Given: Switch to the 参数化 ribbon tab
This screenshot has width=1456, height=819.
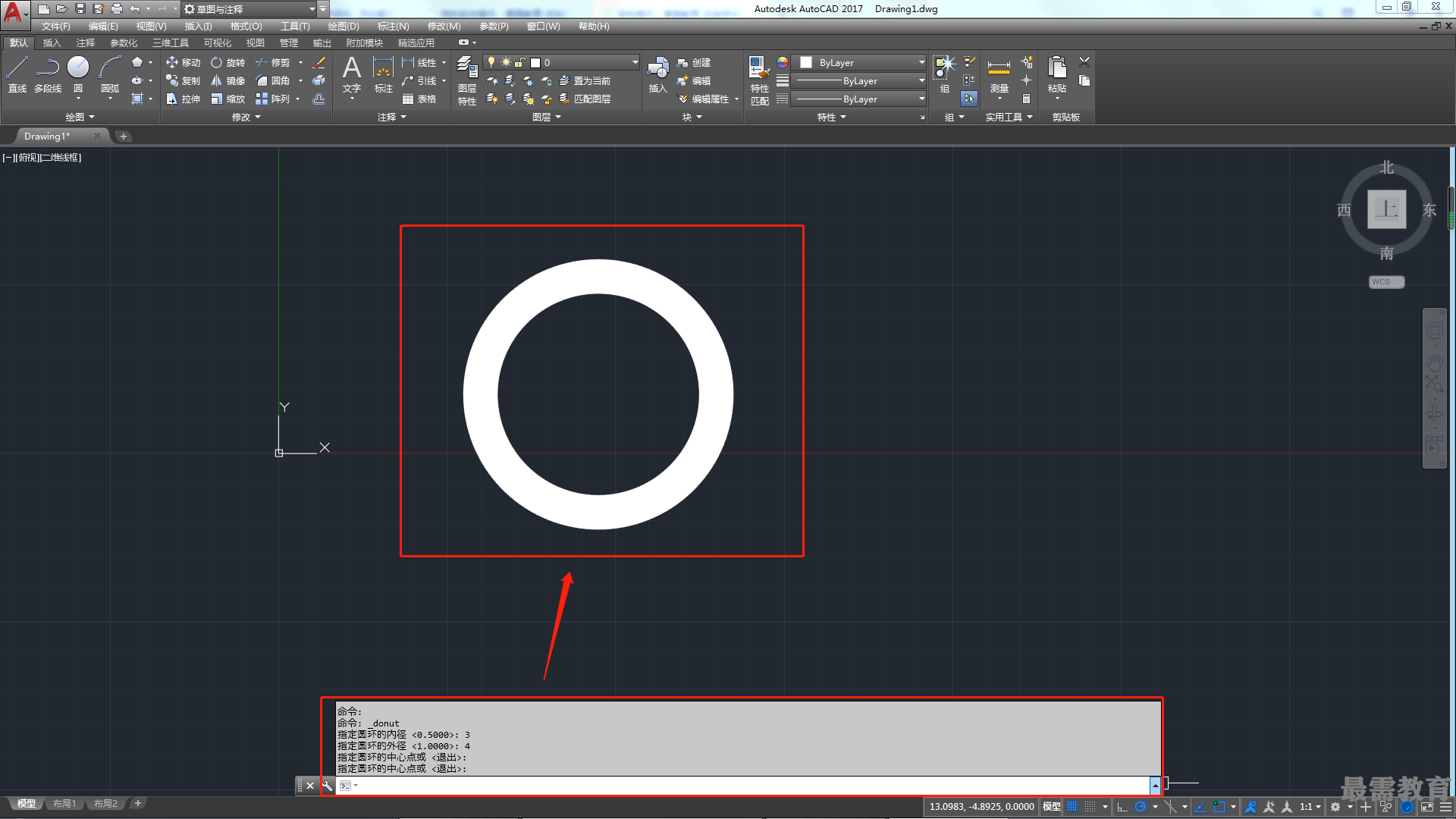Looking at the screenshot, I should pyautogui.click(x=124, y=43).
